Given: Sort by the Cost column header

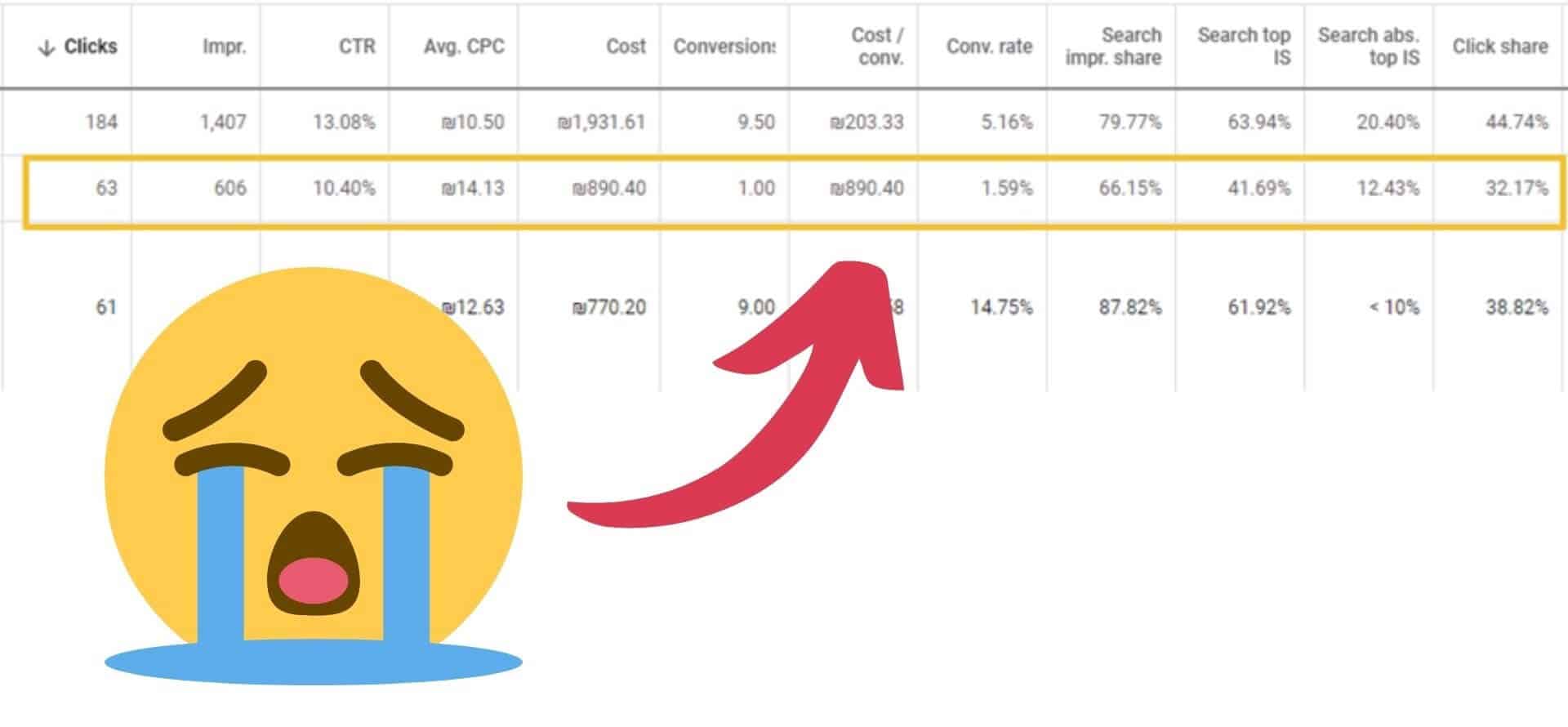Looking at the screenshot, I should pyautogui.click(x=626, y=47).
